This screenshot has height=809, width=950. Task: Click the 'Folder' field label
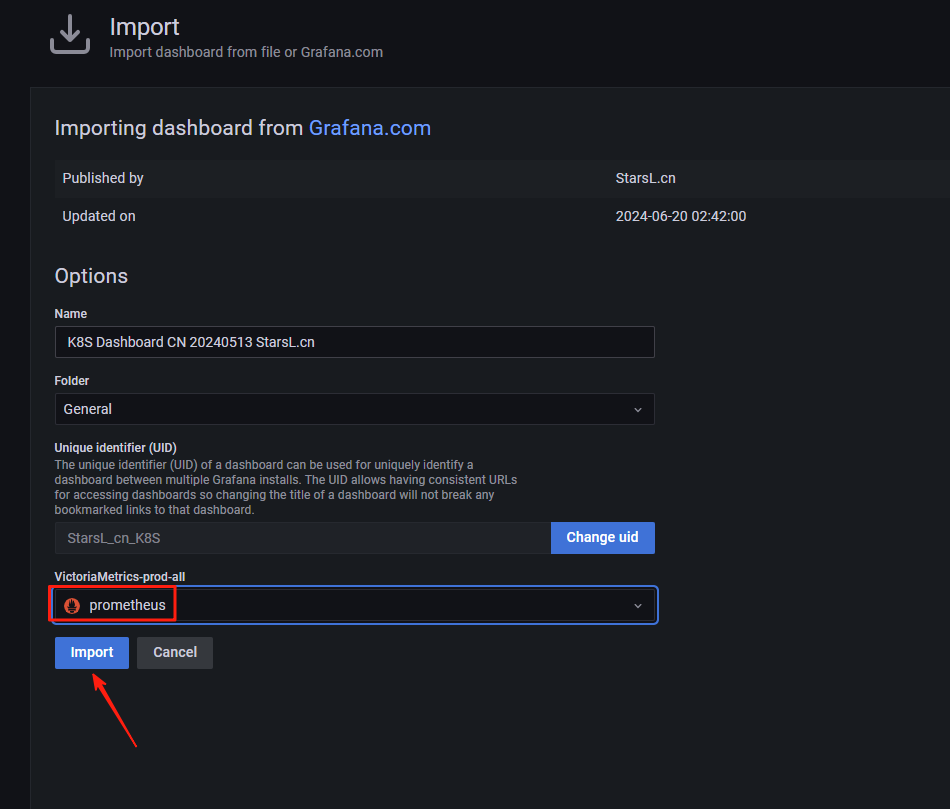click(71, 381)
